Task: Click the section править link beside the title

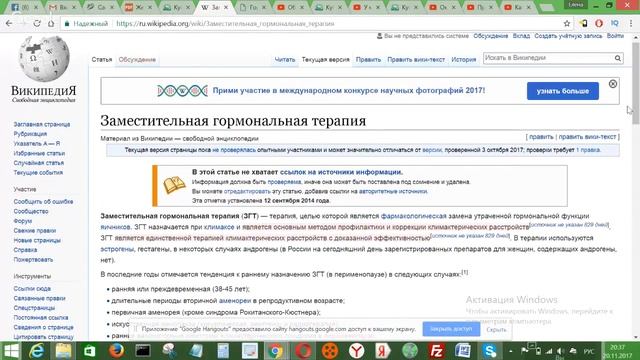Action: (x=541, y=137)
